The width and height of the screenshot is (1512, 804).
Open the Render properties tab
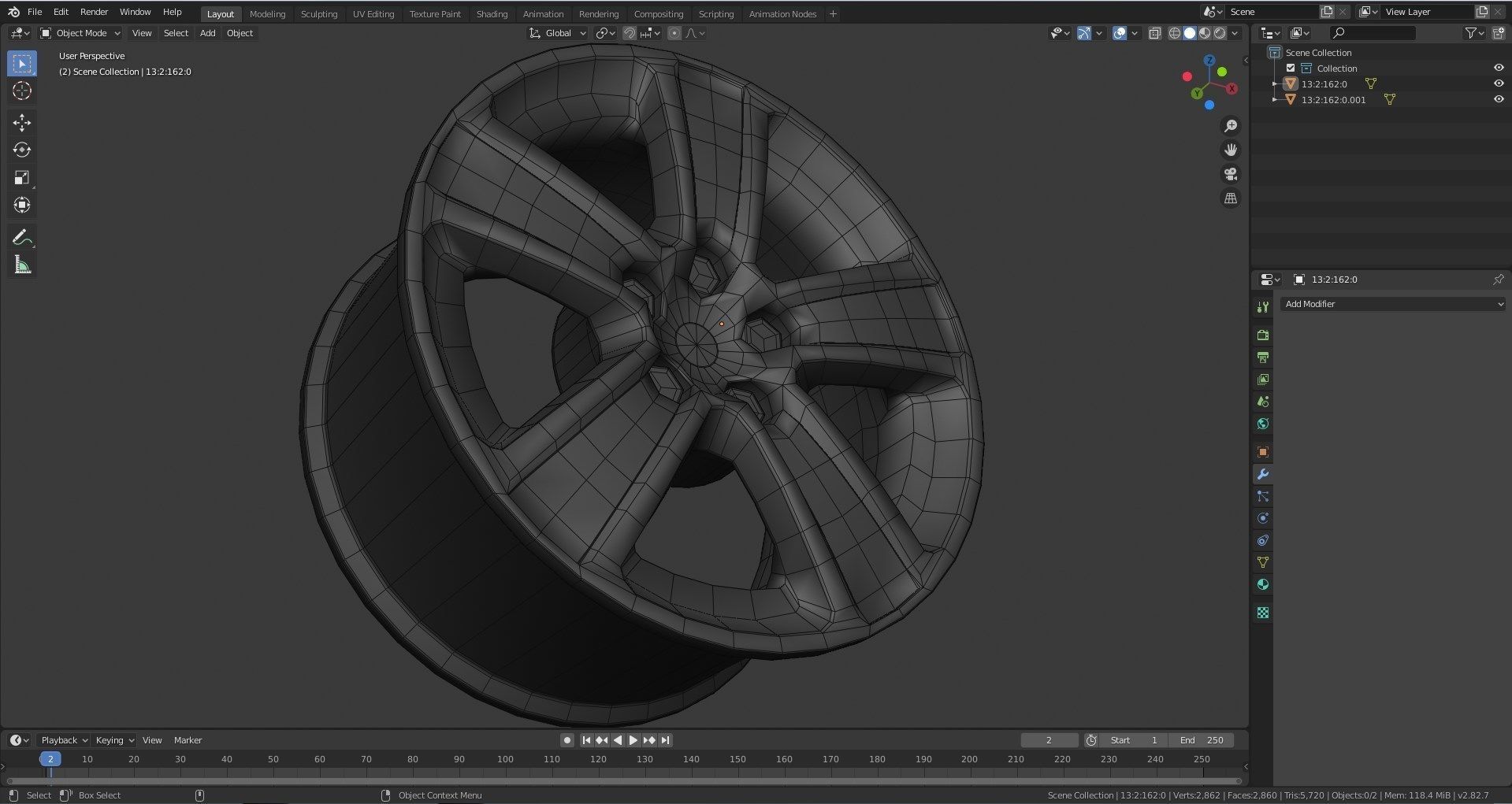click(x=1263, y=335)
